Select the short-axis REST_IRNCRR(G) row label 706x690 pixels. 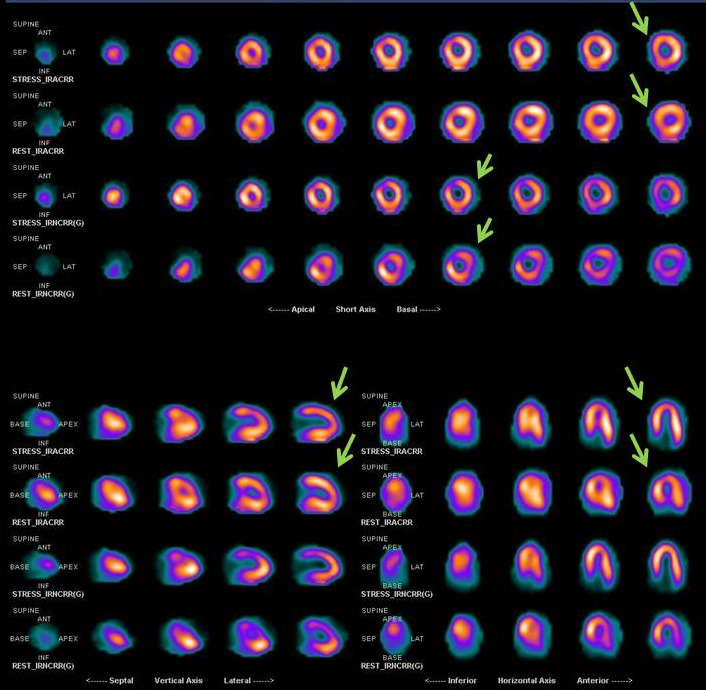tap(43, 294)
